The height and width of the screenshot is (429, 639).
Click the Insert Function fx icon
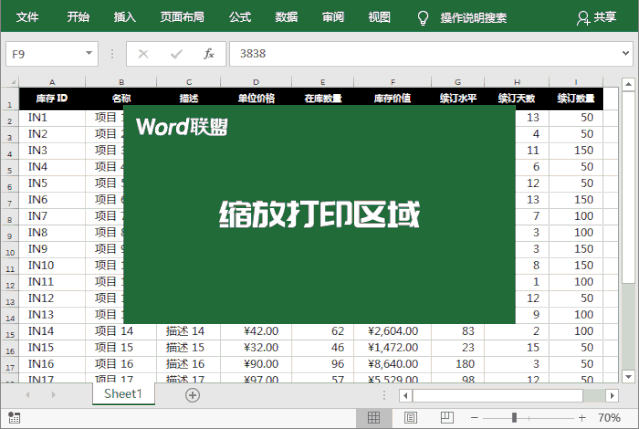pyautogui.click(x=209, y=53)
